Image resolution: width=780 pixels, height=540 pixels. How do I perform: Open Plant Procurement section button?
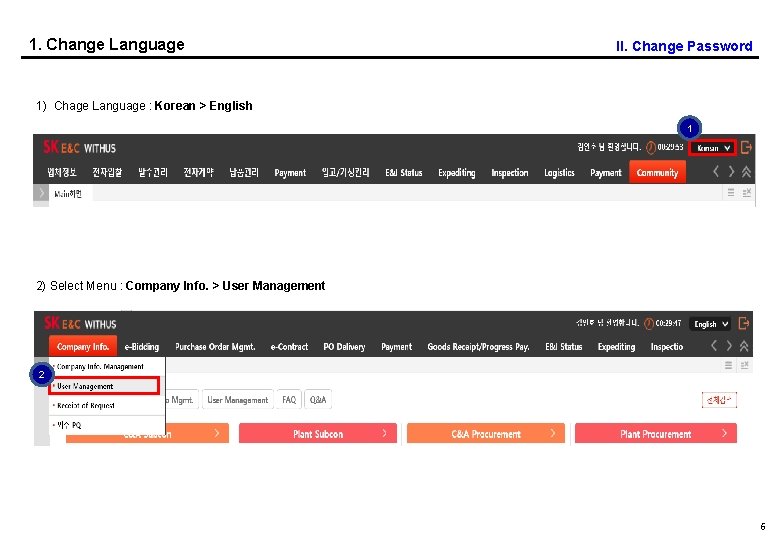(x=656, y=434)
